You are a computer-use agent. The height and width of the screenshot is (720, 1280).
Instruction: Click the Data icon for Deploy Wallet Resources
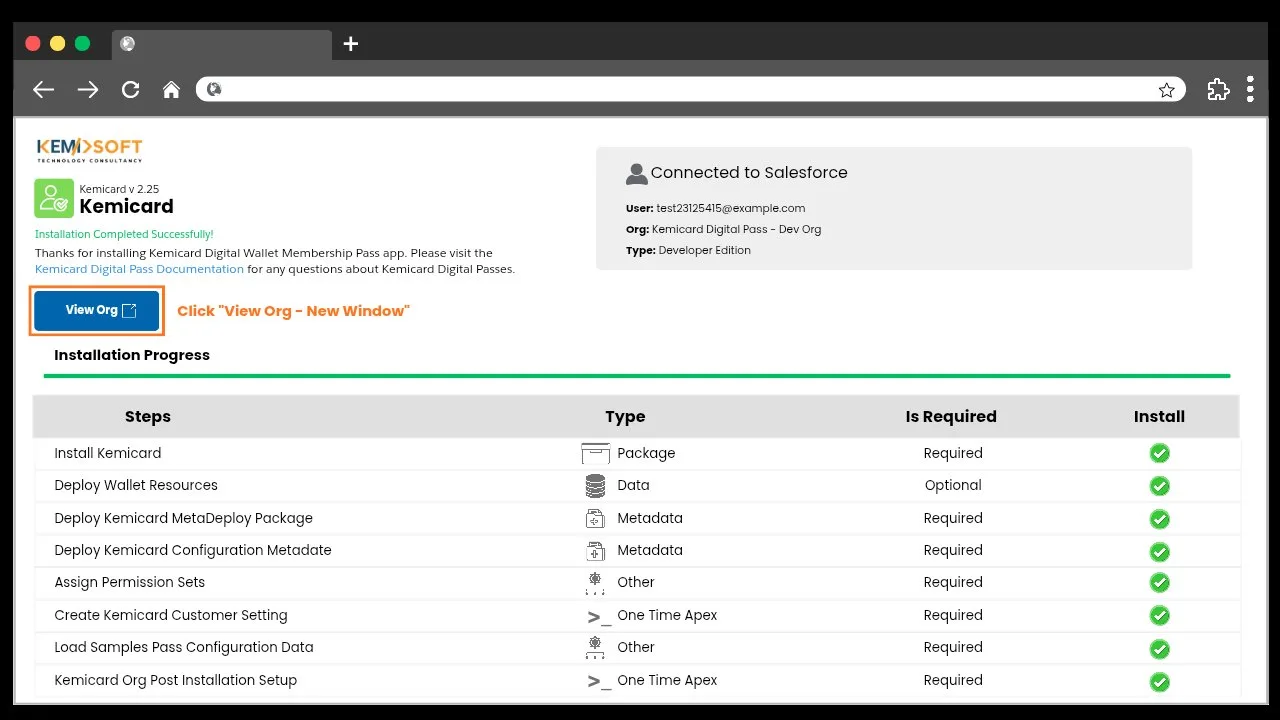click(x=595, y=486)
